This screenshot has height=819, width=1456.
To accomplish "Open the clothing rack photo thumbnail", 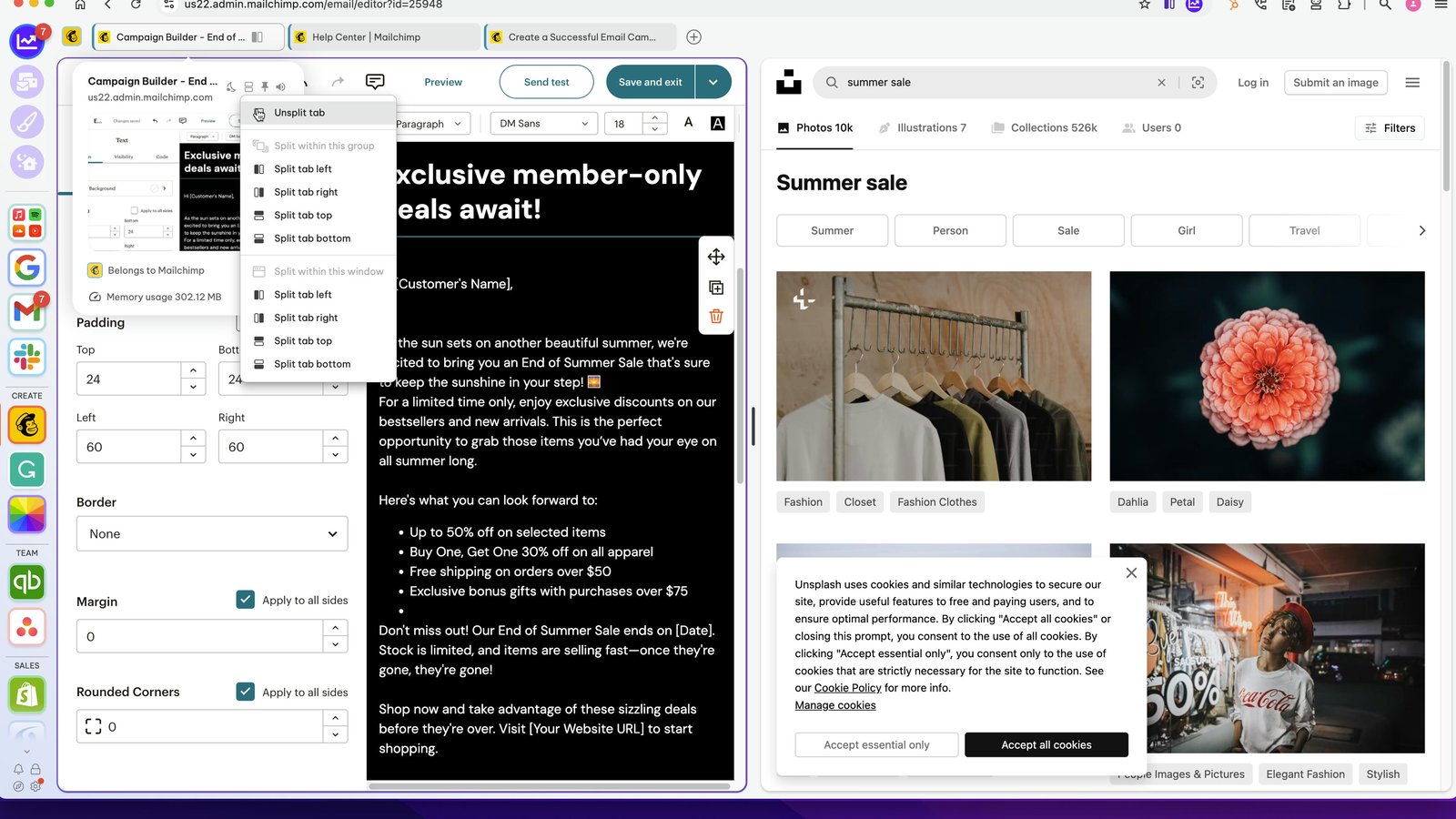I will point(934,376).
